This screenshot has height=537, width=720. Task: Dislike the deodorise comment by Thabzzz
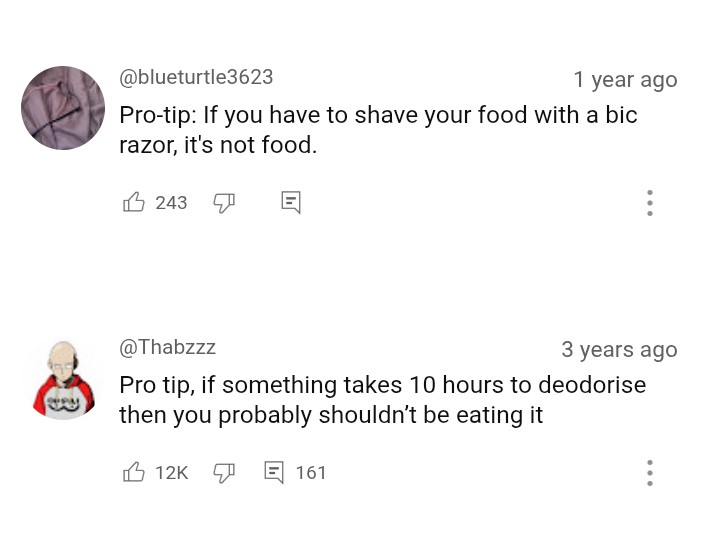(224, 473)
